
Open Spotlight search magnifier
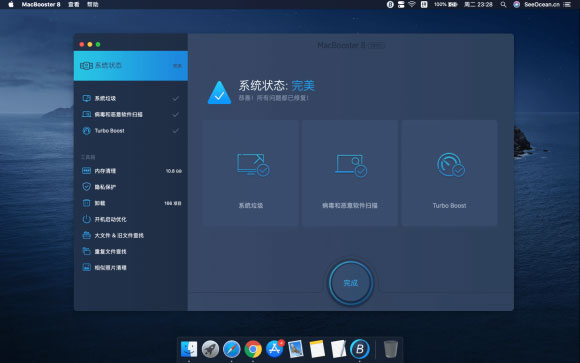(x=503, y=4)
